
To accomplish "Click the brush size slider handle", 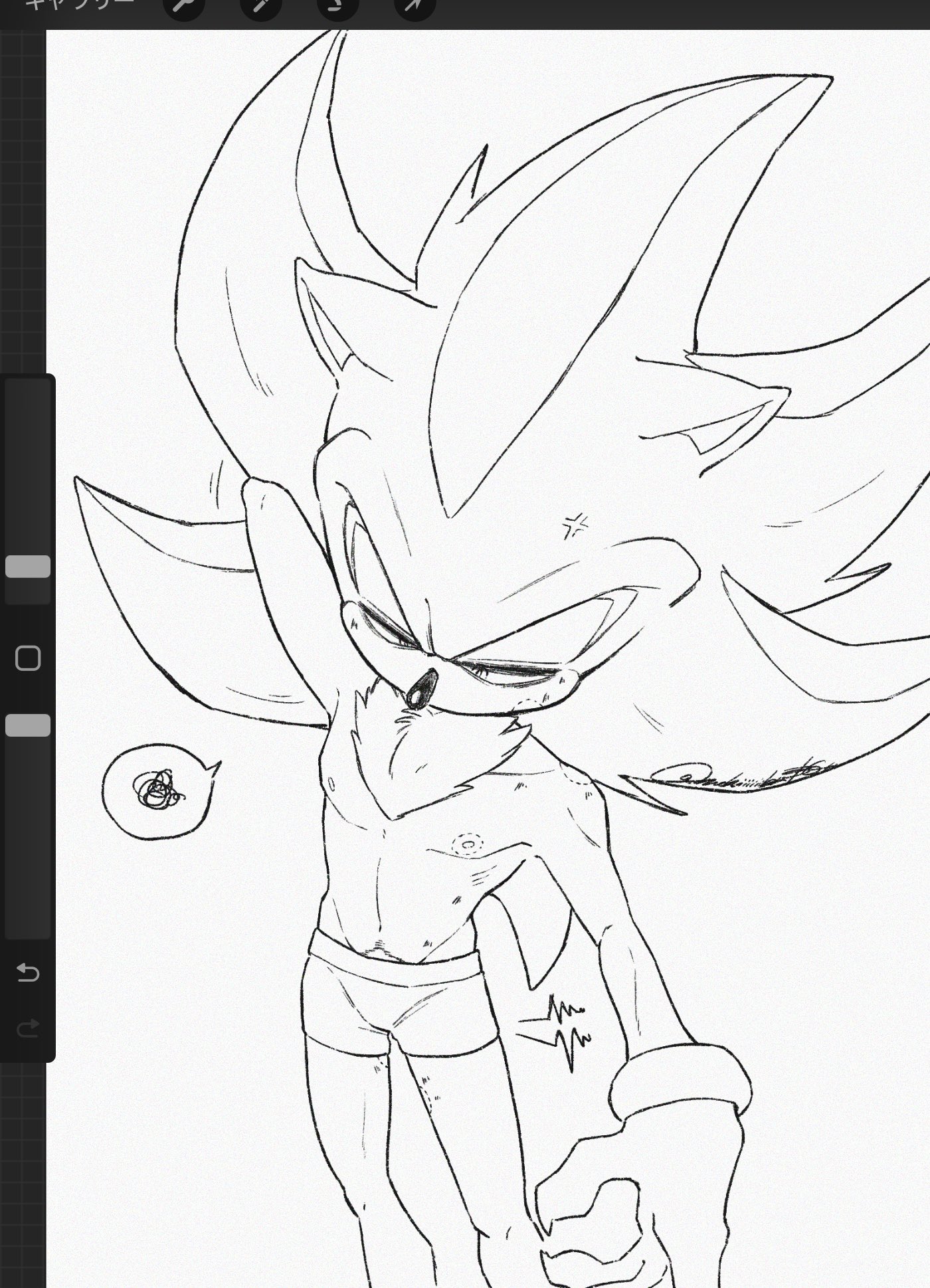I will (x=28, y=567).
